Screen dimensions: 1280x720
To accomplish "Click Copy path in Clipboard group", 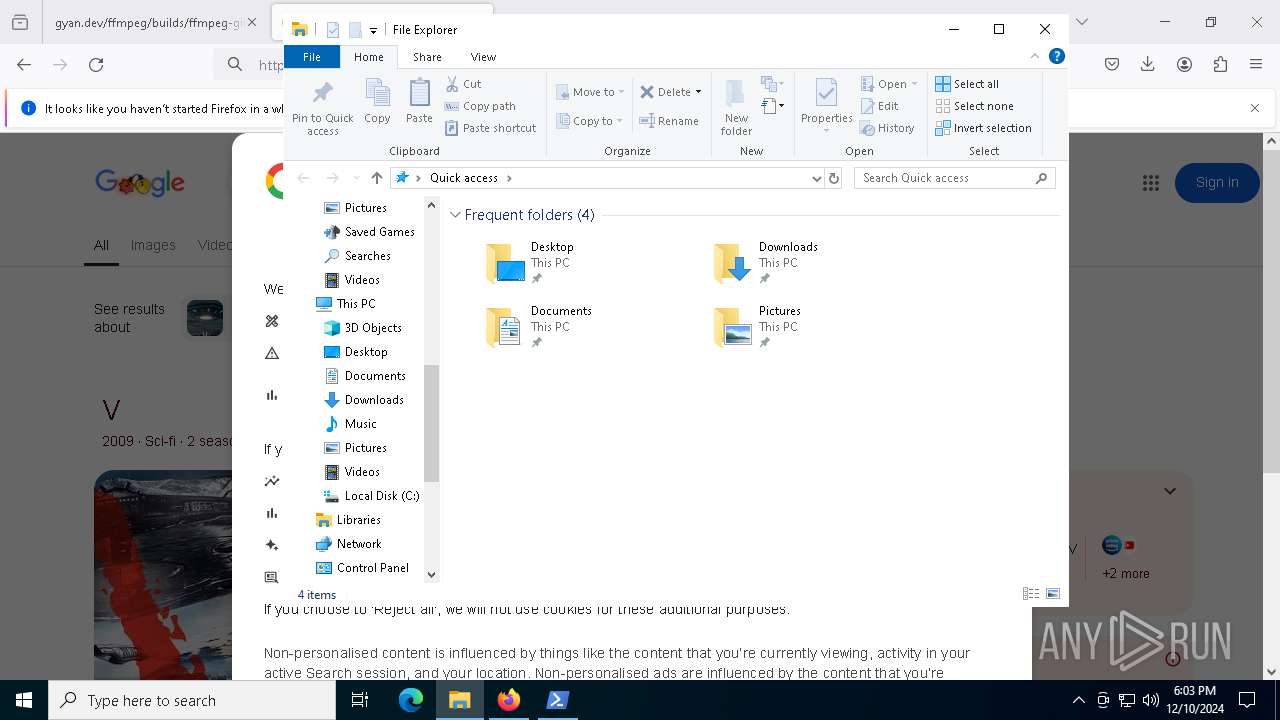I will click(480, 106).
